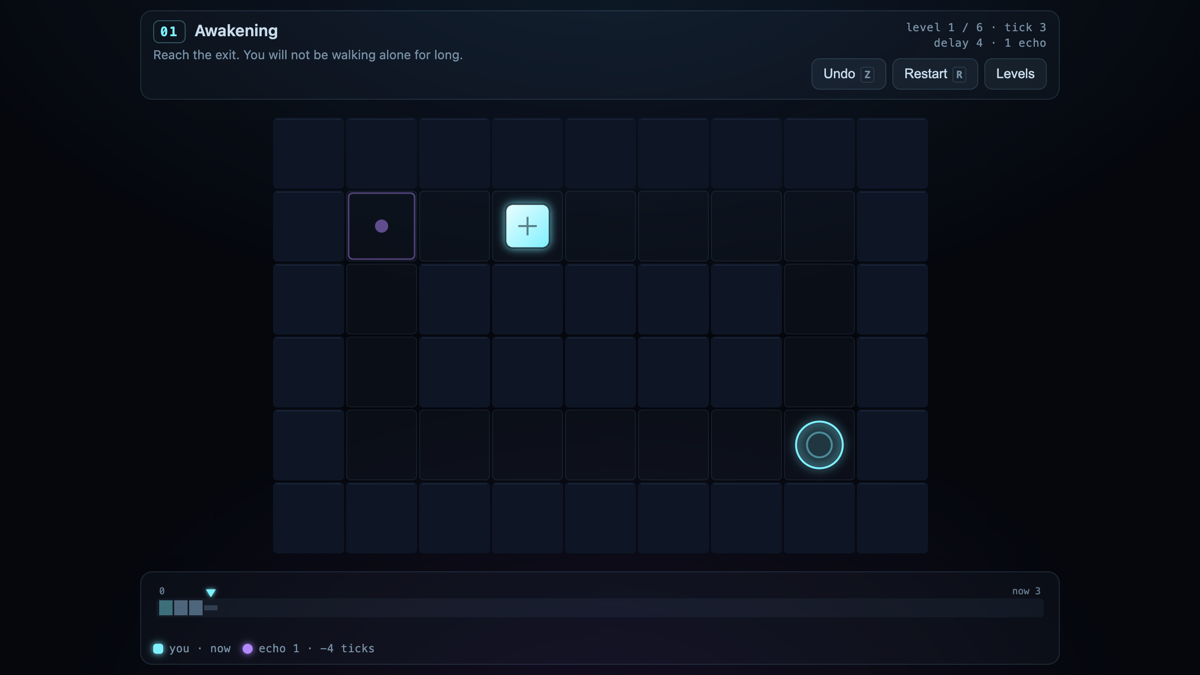Click the 'now 3' timeline label
This screenshot has height=675, width=1200.
click(1026, 591)
